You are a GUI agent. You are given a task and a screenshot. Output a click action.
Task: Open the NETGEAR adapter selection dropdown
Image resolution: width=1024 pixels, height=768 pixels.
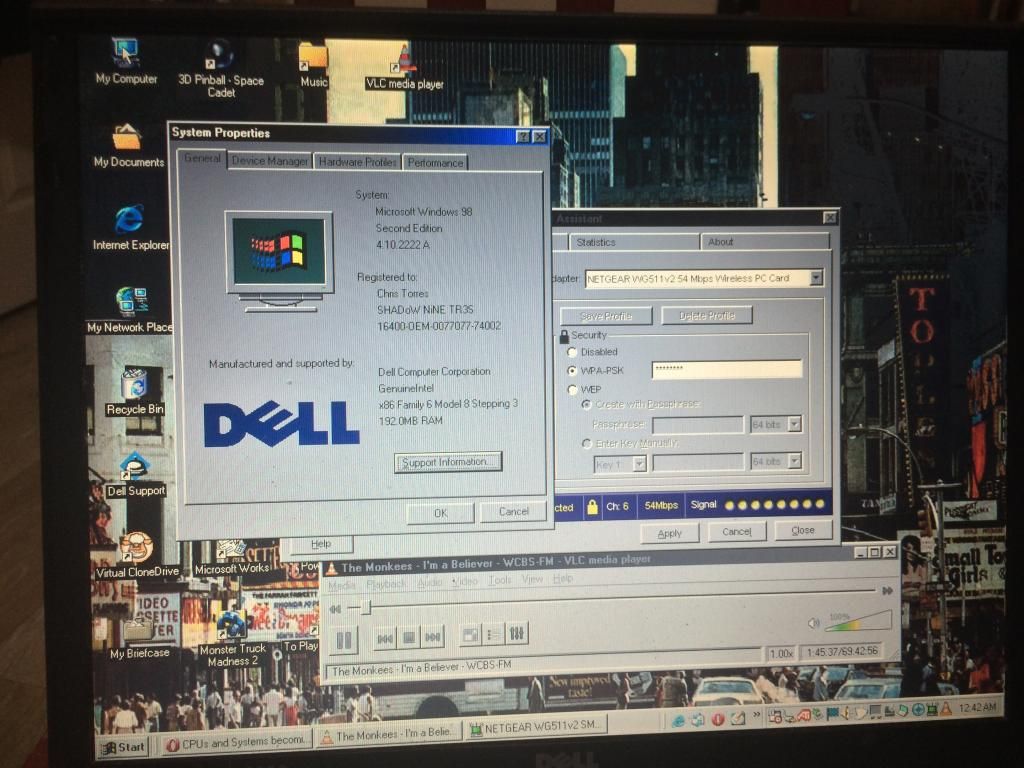tap(816, 278)
